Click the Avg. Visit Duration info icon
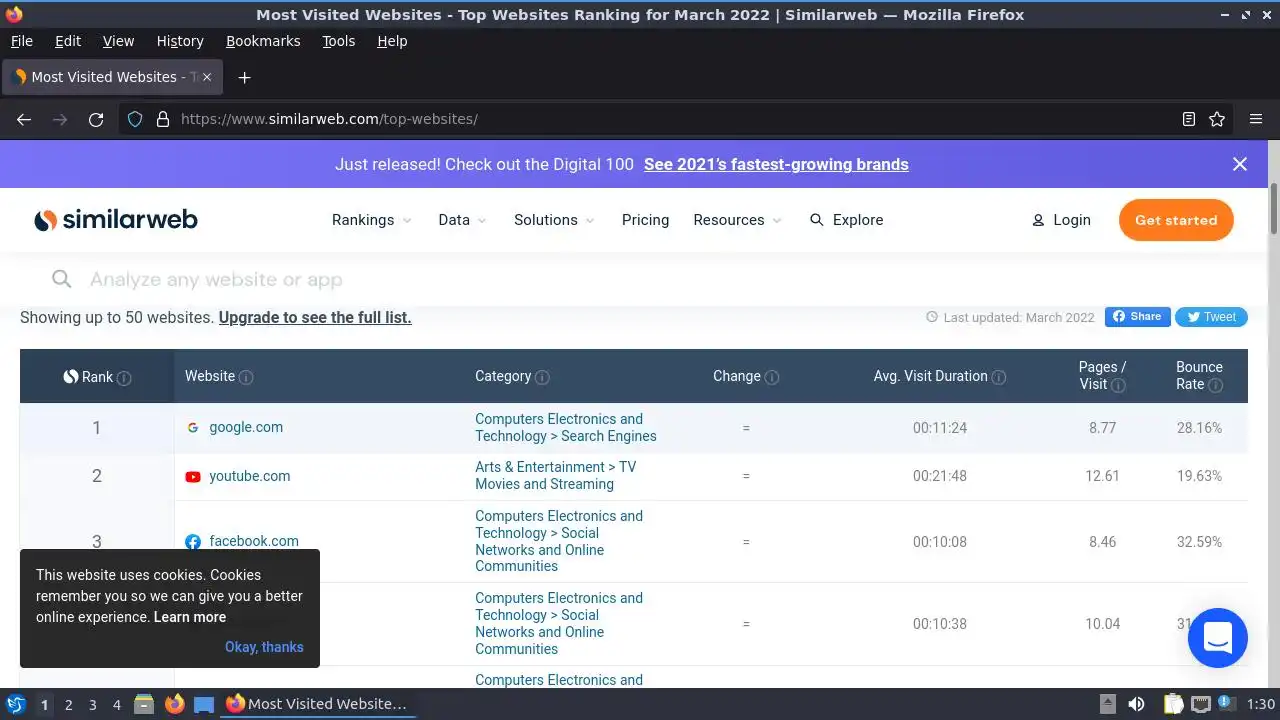This screenshot has height=720, width=1280. (x=999, y=377)
